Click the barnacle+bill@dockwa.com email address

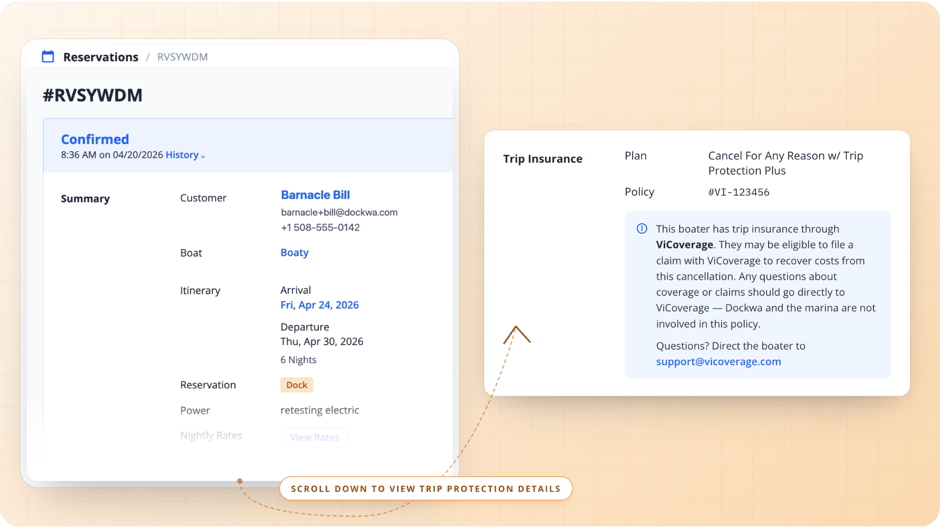[339, 212]
